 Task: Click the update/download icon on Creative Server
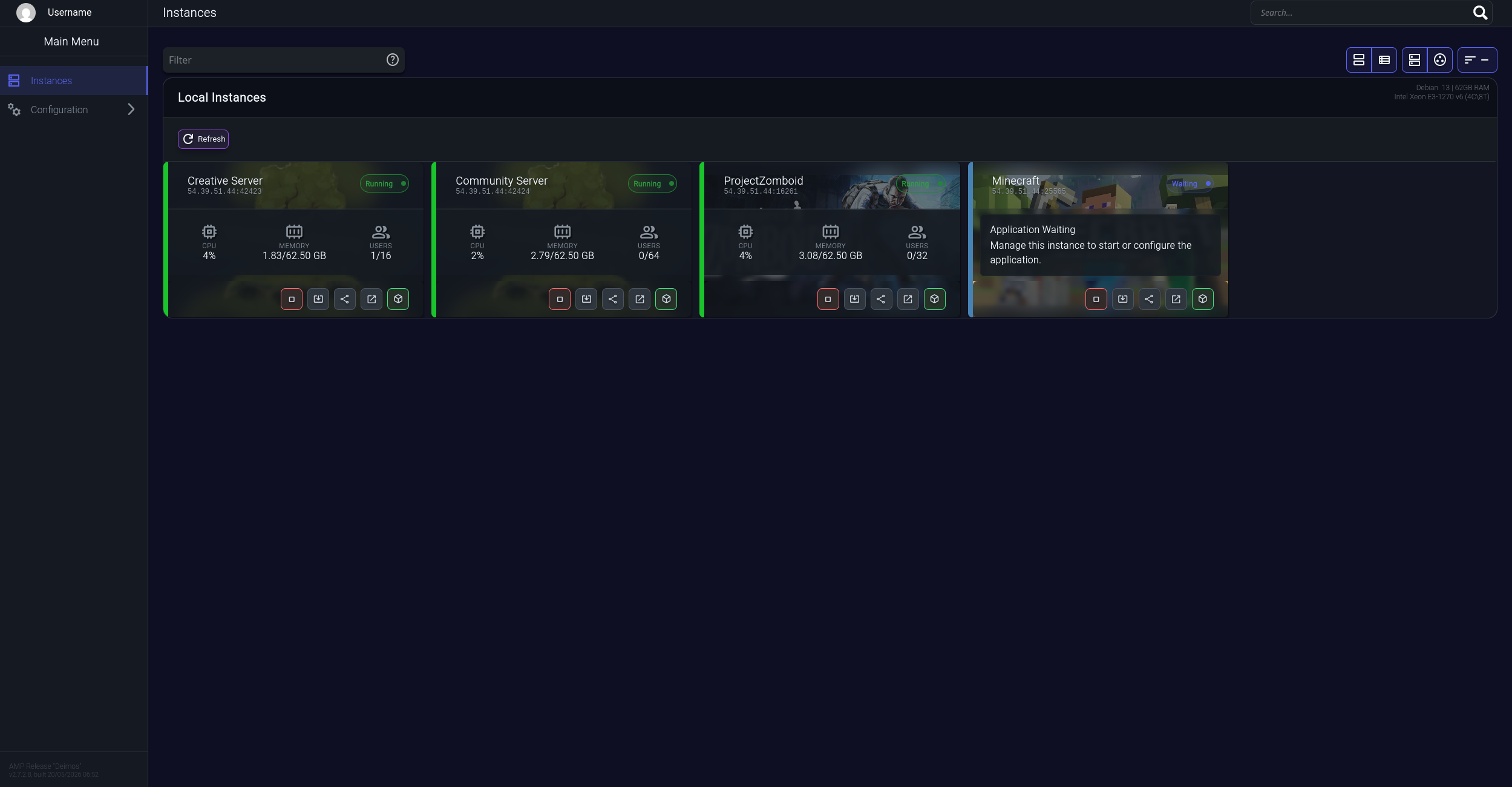coord(318,299)
